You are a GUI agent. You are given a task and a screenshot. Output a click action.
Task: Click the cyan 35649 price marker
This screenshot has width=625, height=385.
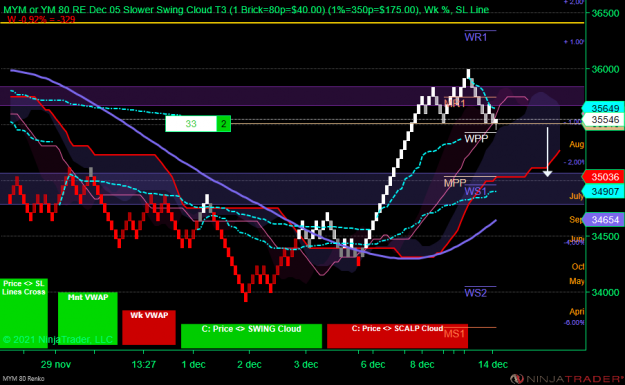point(603,108)
